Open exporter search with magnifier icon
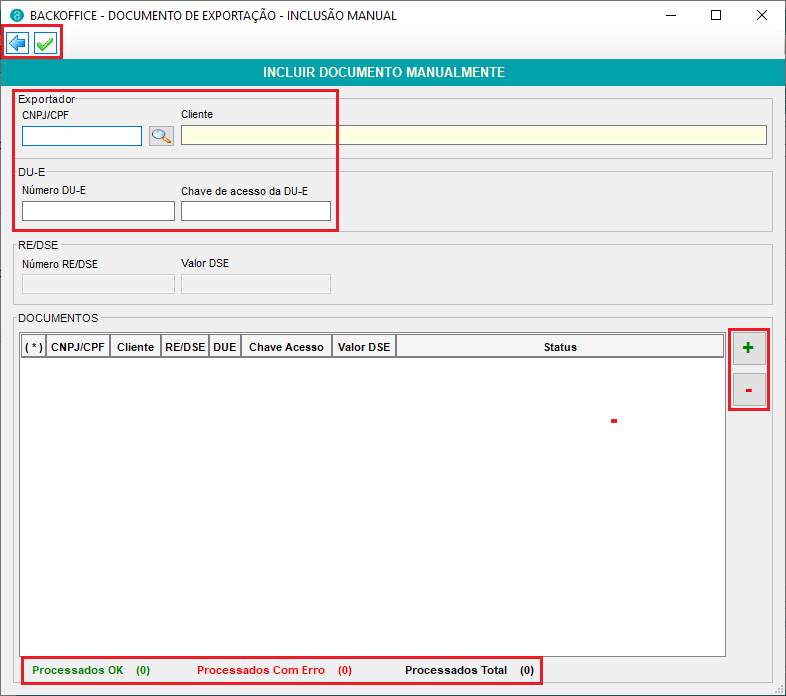Image resolution: width=786 pixels, height=696 pixels. point(161,136)
